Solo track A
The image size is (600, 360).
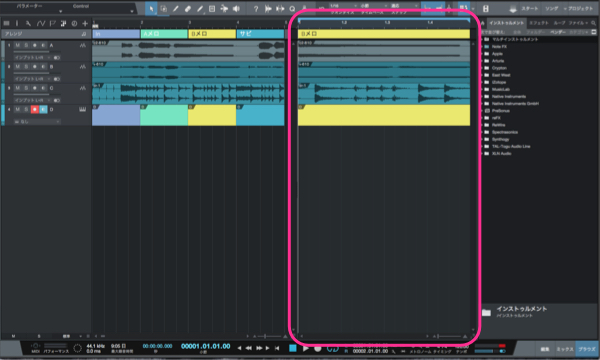pos(26,45)
